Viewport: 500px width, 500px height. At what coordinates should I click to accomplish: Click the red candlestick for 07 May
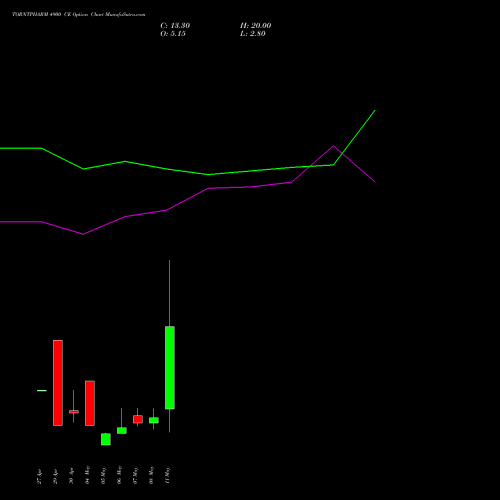(138, 419)
